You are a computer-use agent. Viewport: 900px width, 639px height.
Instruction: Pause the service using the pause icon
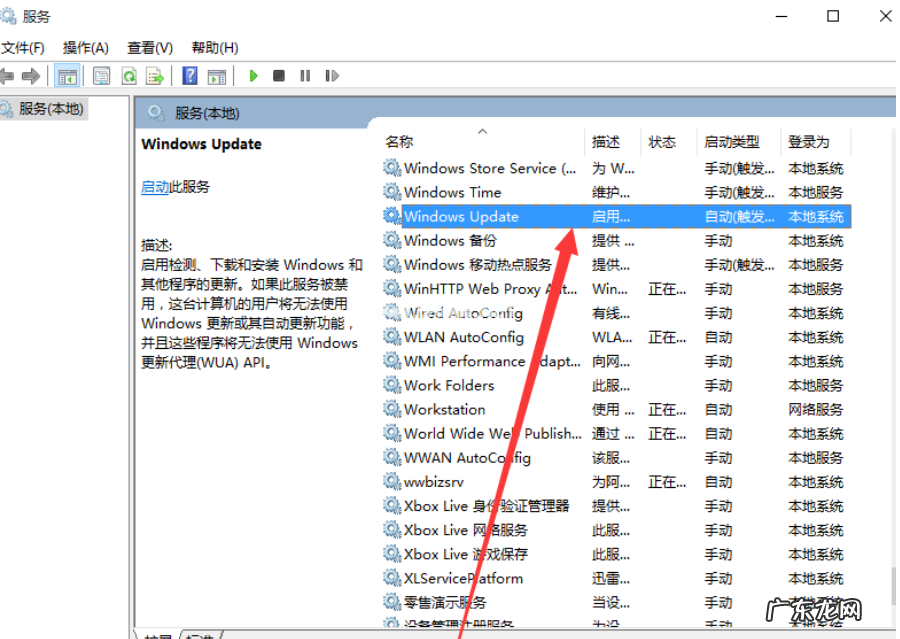click(x=305, y=75)
